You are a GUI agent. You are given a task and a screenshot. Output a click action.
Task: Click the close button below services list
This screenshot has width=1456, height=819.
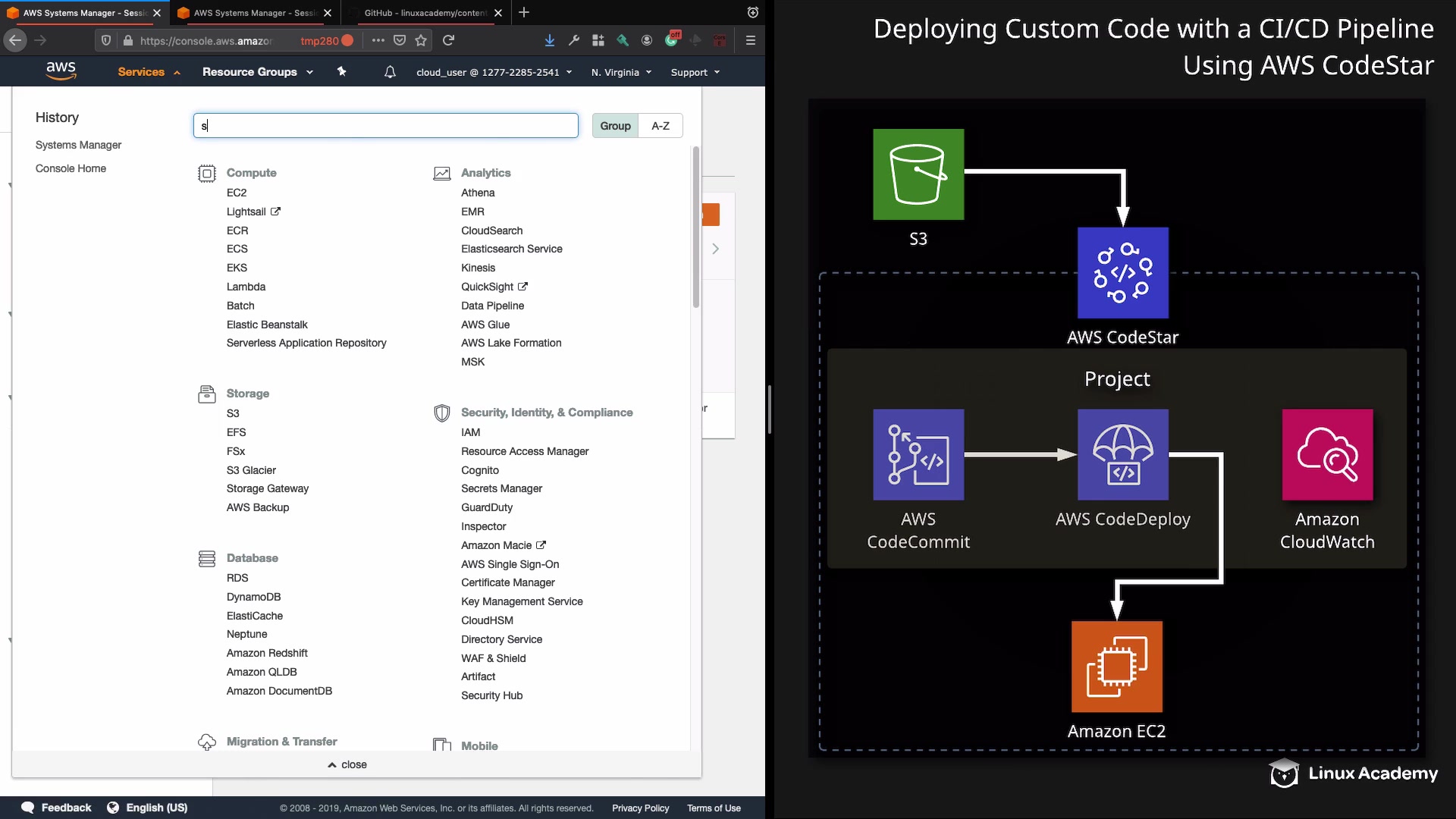click(347, 764)
